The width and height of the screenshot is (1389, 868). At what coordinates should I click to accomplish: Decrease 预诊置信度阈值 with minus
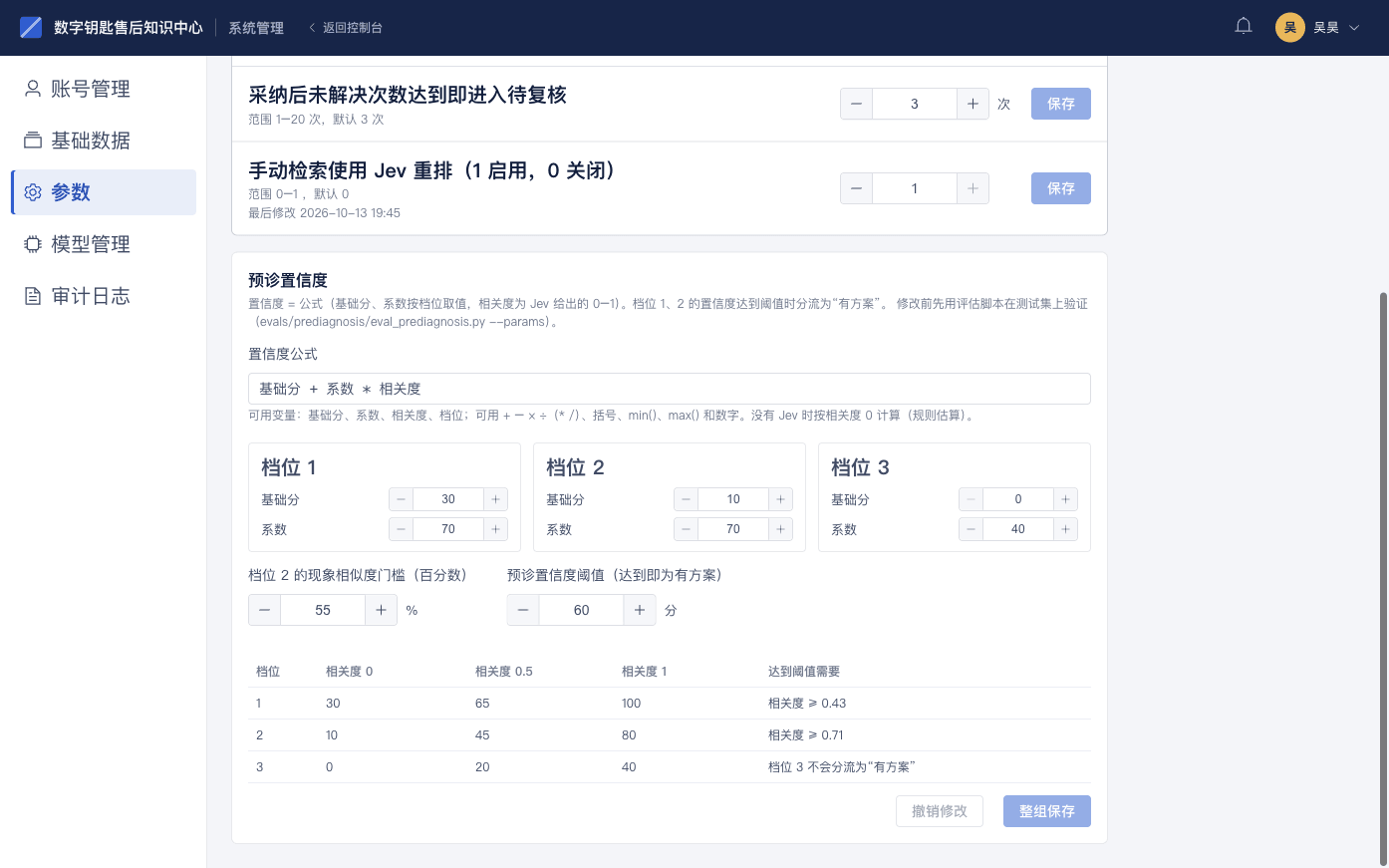(524, 610)
